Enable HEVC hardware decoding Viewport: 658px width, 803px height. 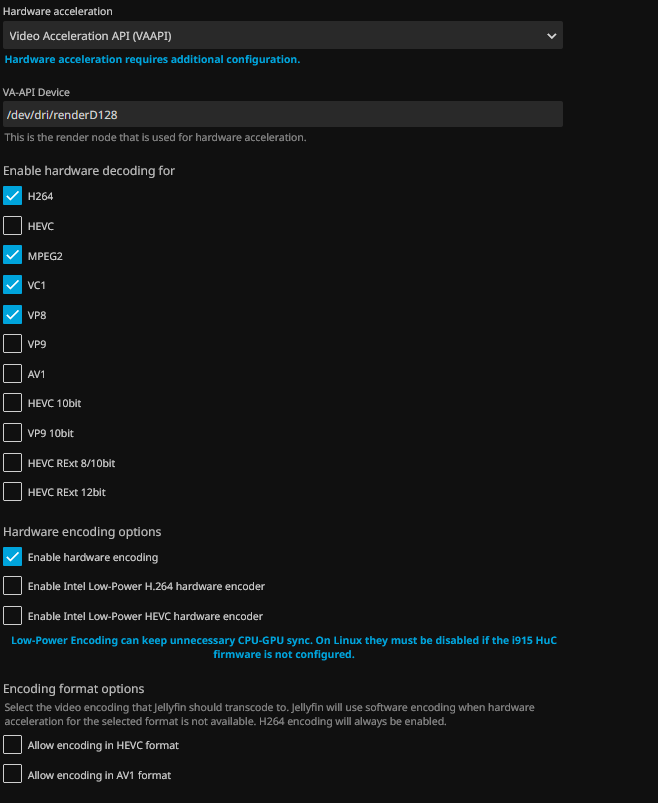coord(13,226)
